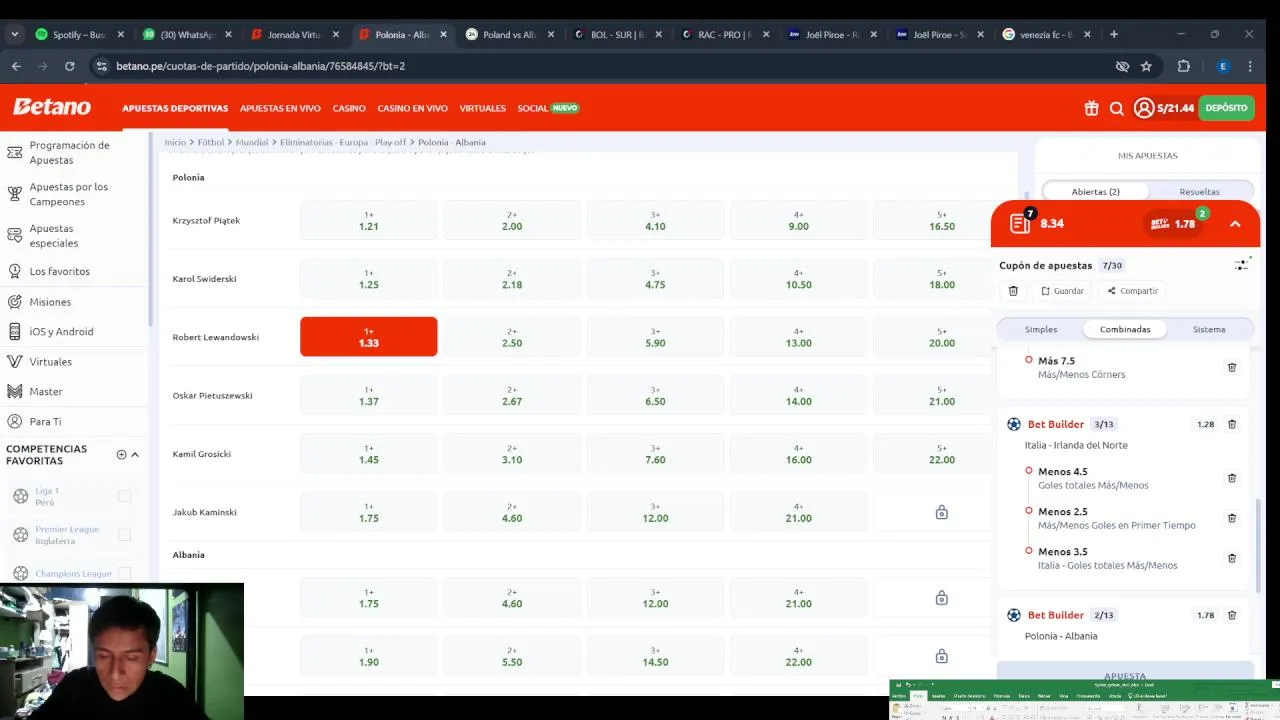Go to Fútbol breadcrumb link
The image size is (1280, 720).
[x=211, y=142]
